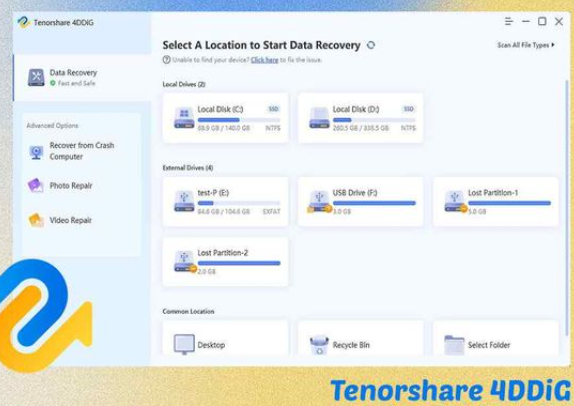Click the SSD badge on Local Disk (D:)

click(x=409, y=109)
